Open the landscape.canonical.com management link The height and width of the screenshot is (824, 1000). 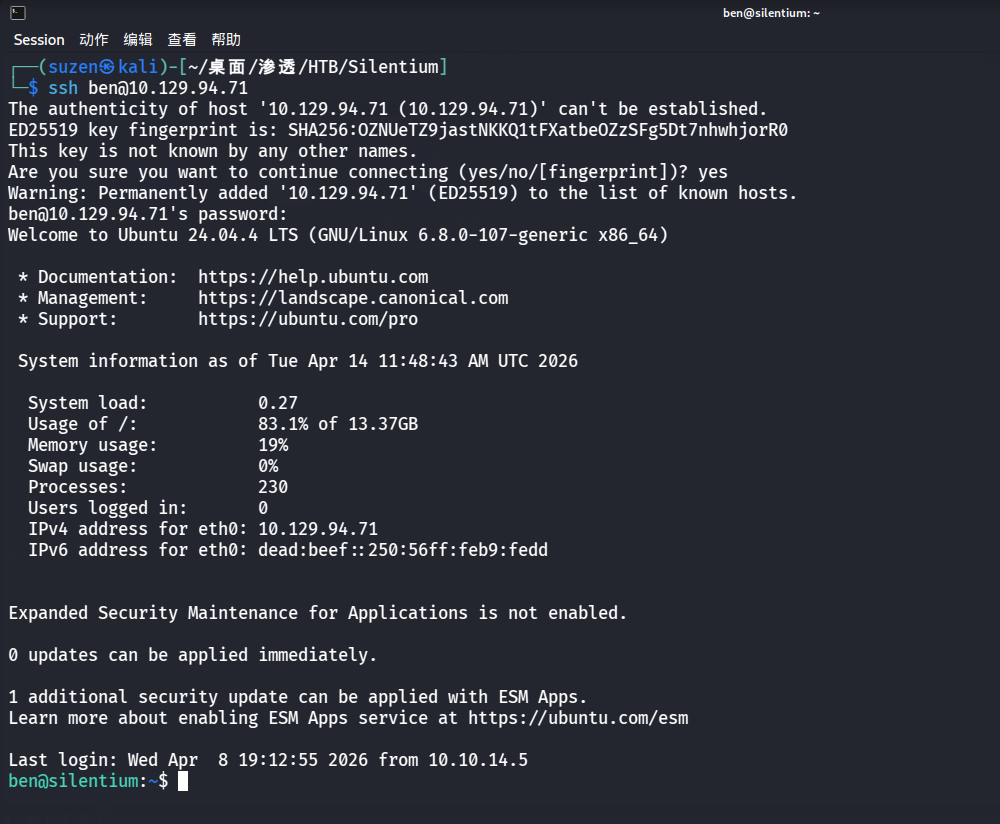point(353,298)
